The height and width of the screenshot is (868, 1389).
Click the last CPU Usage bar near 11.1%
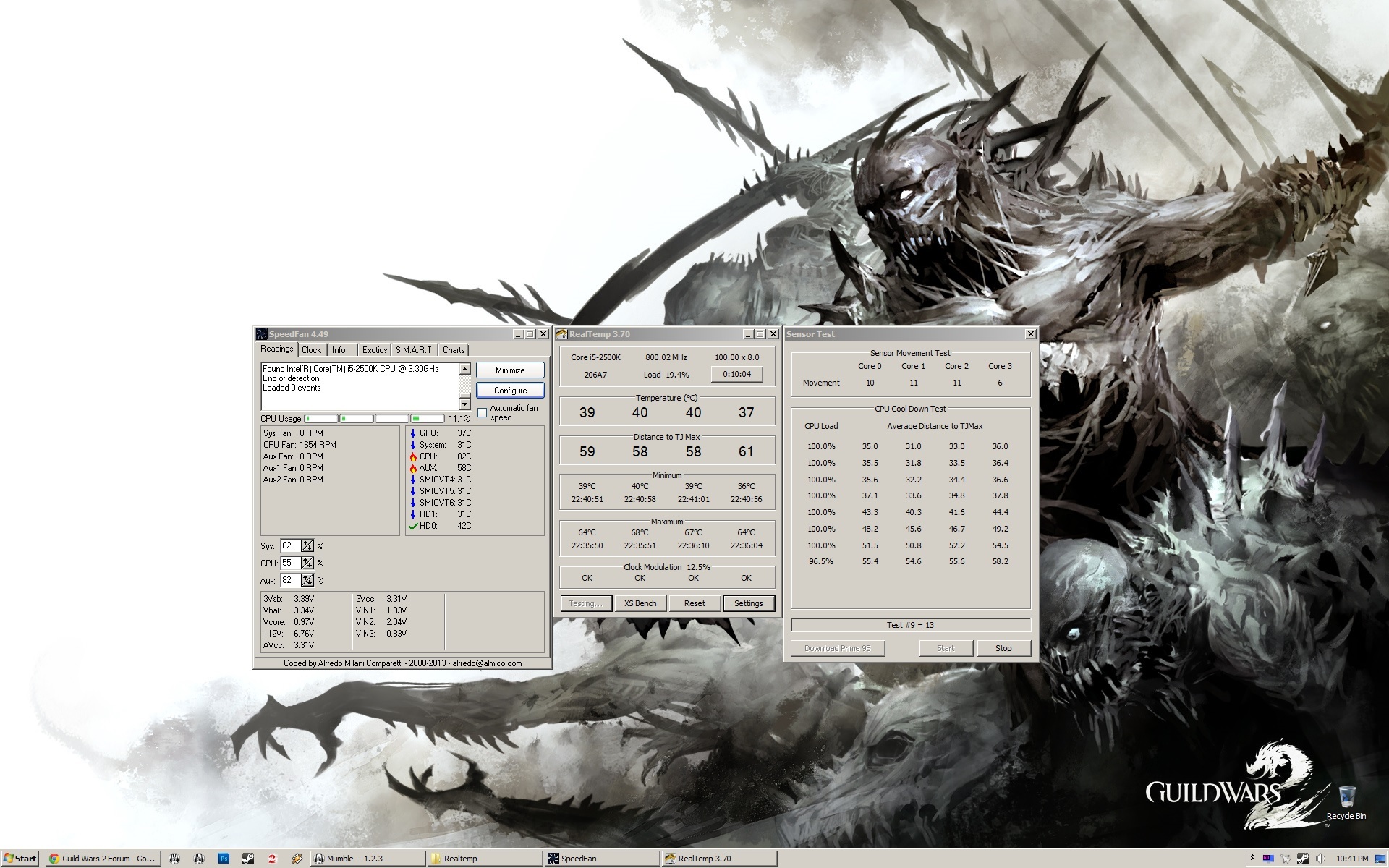(x=428, y=419)
